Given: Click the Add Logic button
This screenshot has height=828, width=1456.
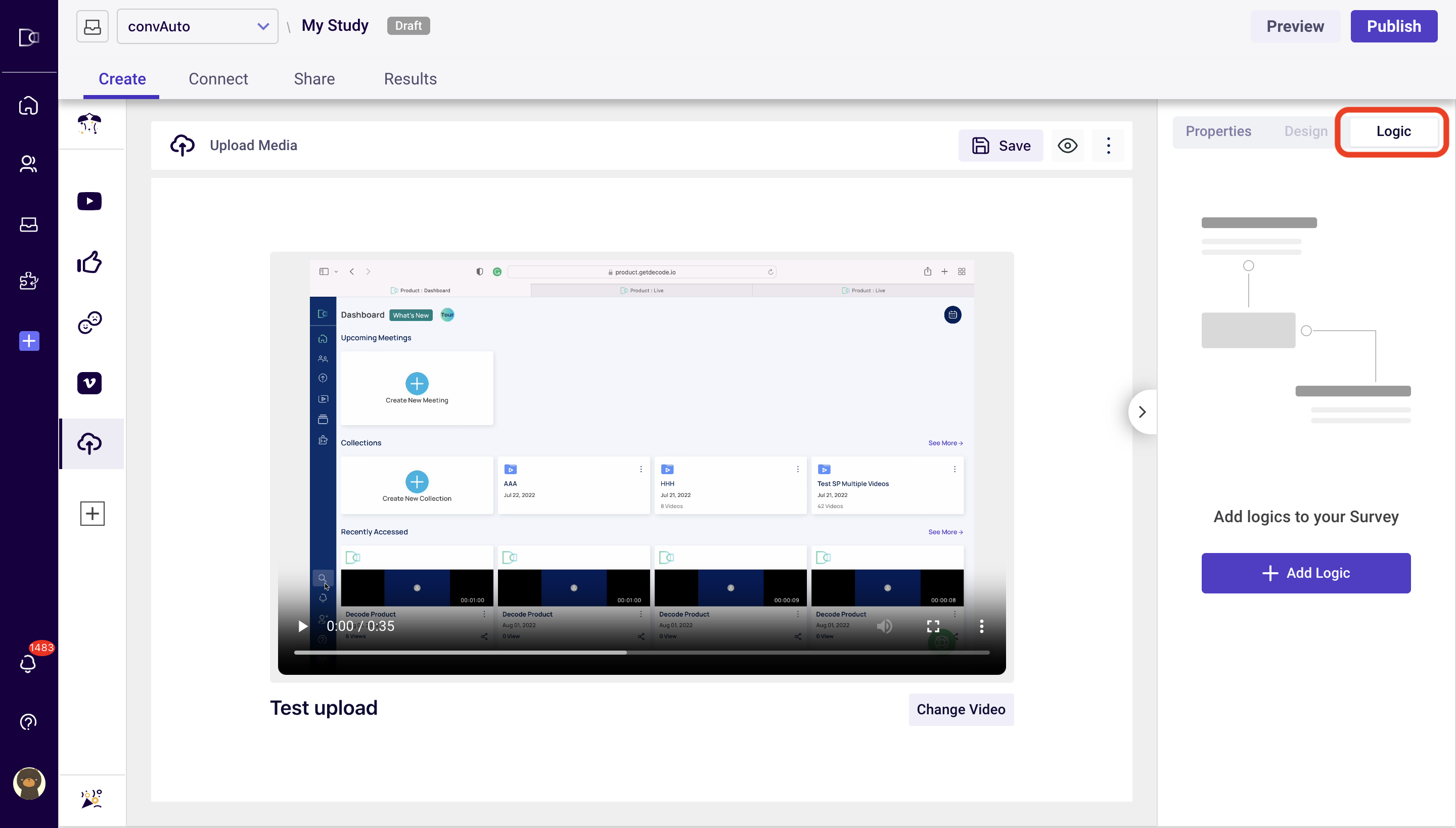Looking at the screenshot, I should point(1306,573).
